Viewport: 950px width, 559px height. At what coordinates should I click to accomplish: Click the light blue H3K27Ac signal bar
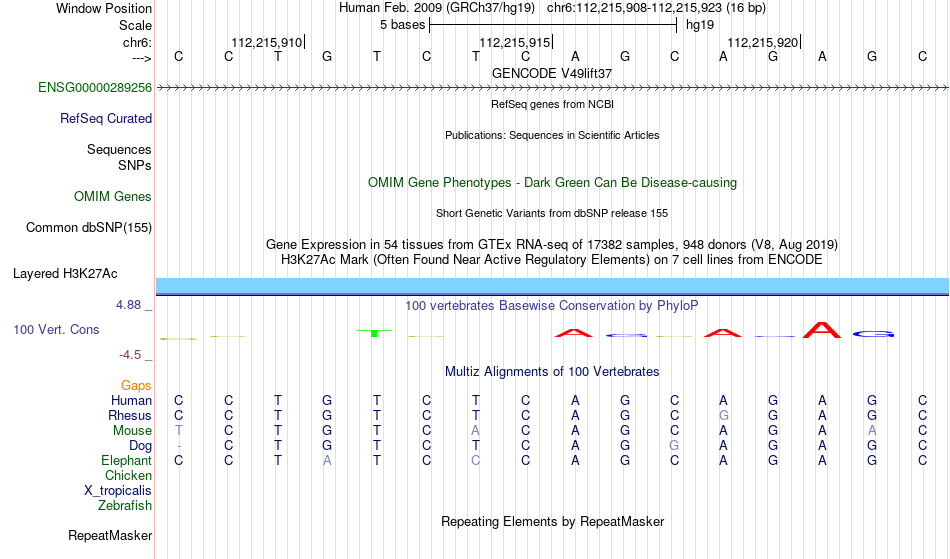(x=553, y=286)
